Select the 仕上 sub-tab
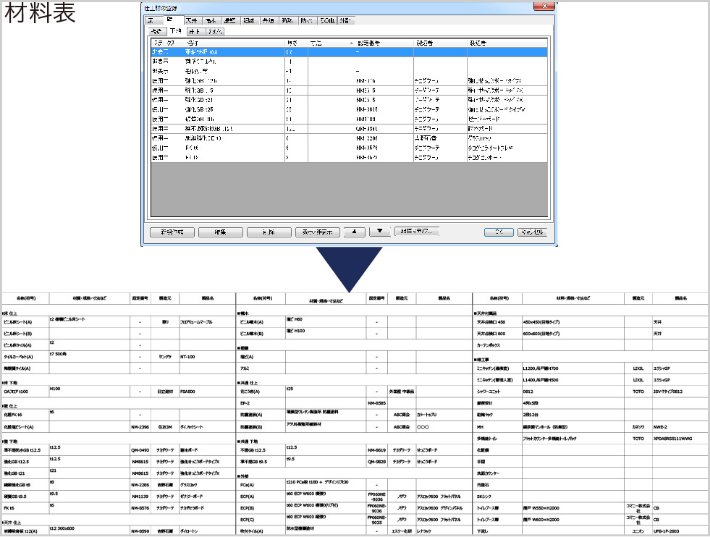 [x=194, y=32]
